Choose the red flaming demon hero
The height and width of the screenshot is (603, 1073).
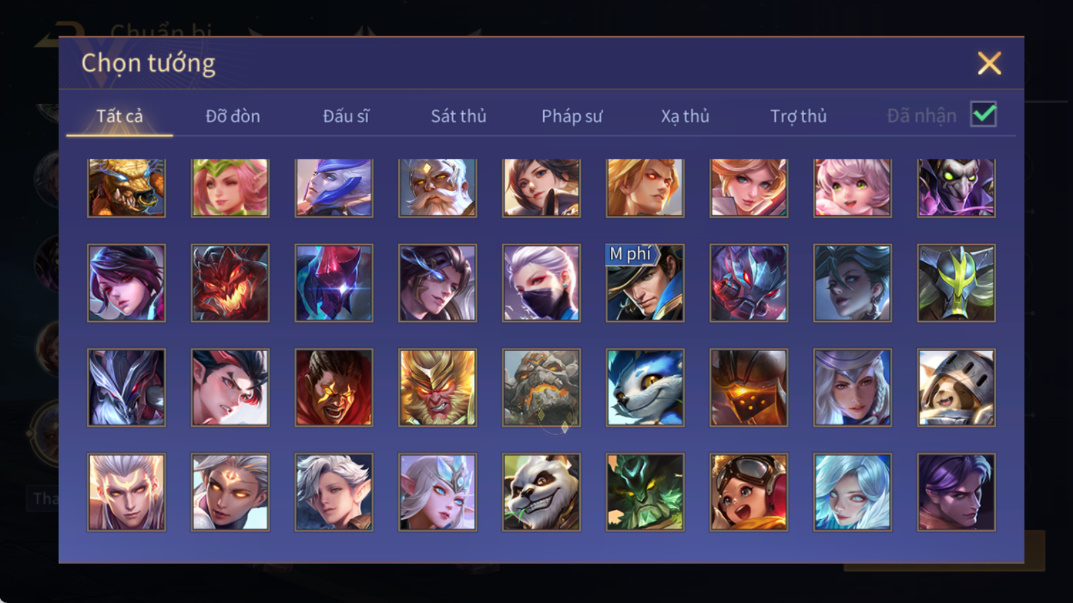tap(230, 283)
